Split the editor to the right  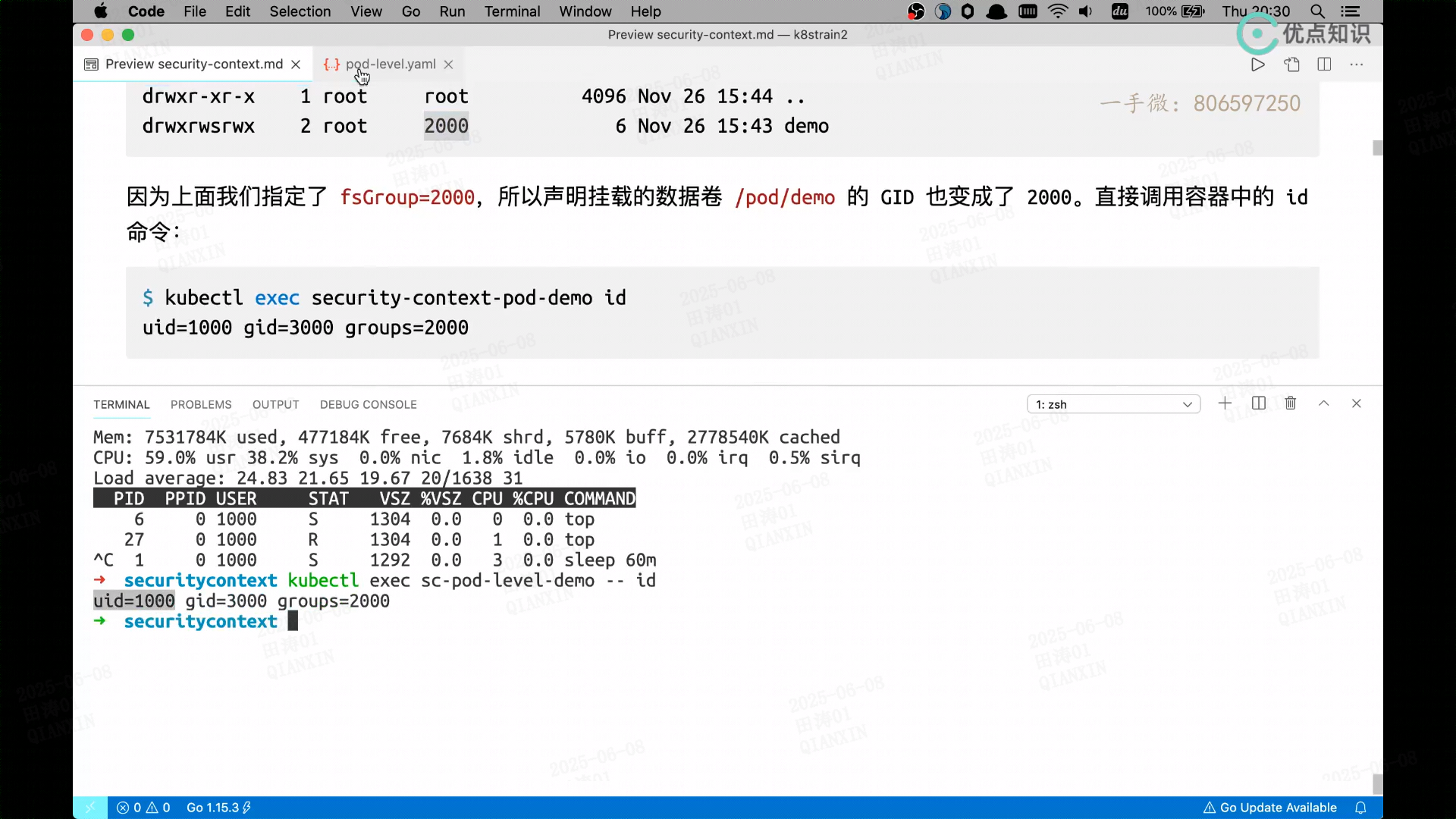click(1324, 64)
